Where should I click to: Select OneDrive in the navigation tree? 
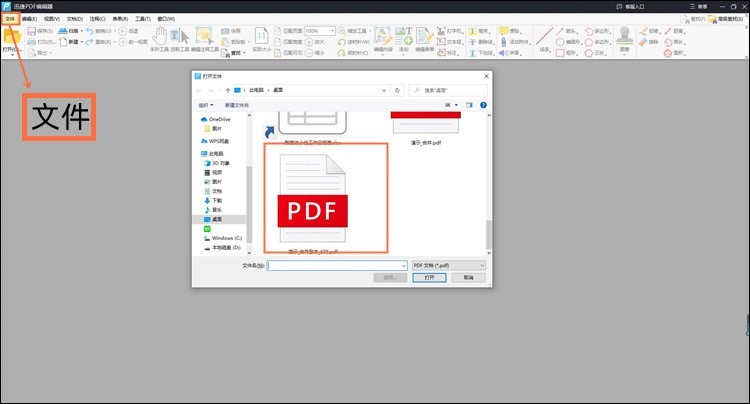click(x=216, y=119)
